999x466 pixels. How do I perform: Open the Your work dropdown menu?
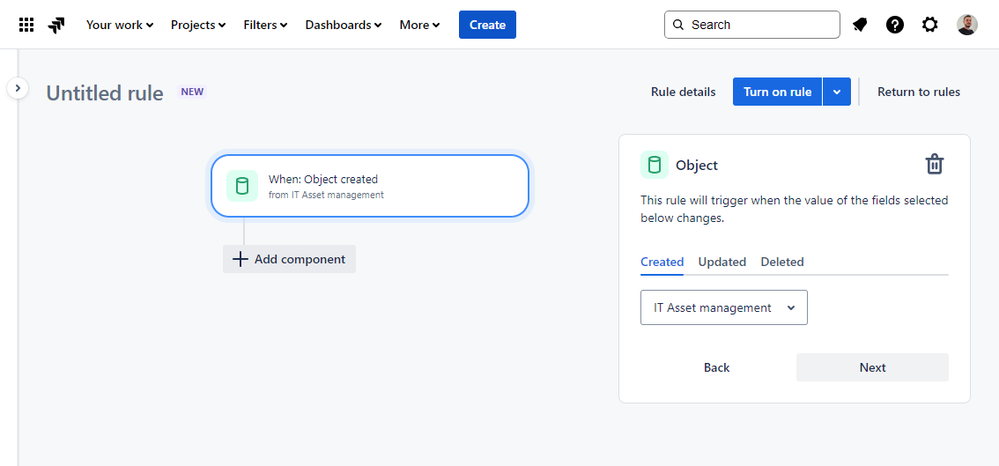tap(120, 25)
